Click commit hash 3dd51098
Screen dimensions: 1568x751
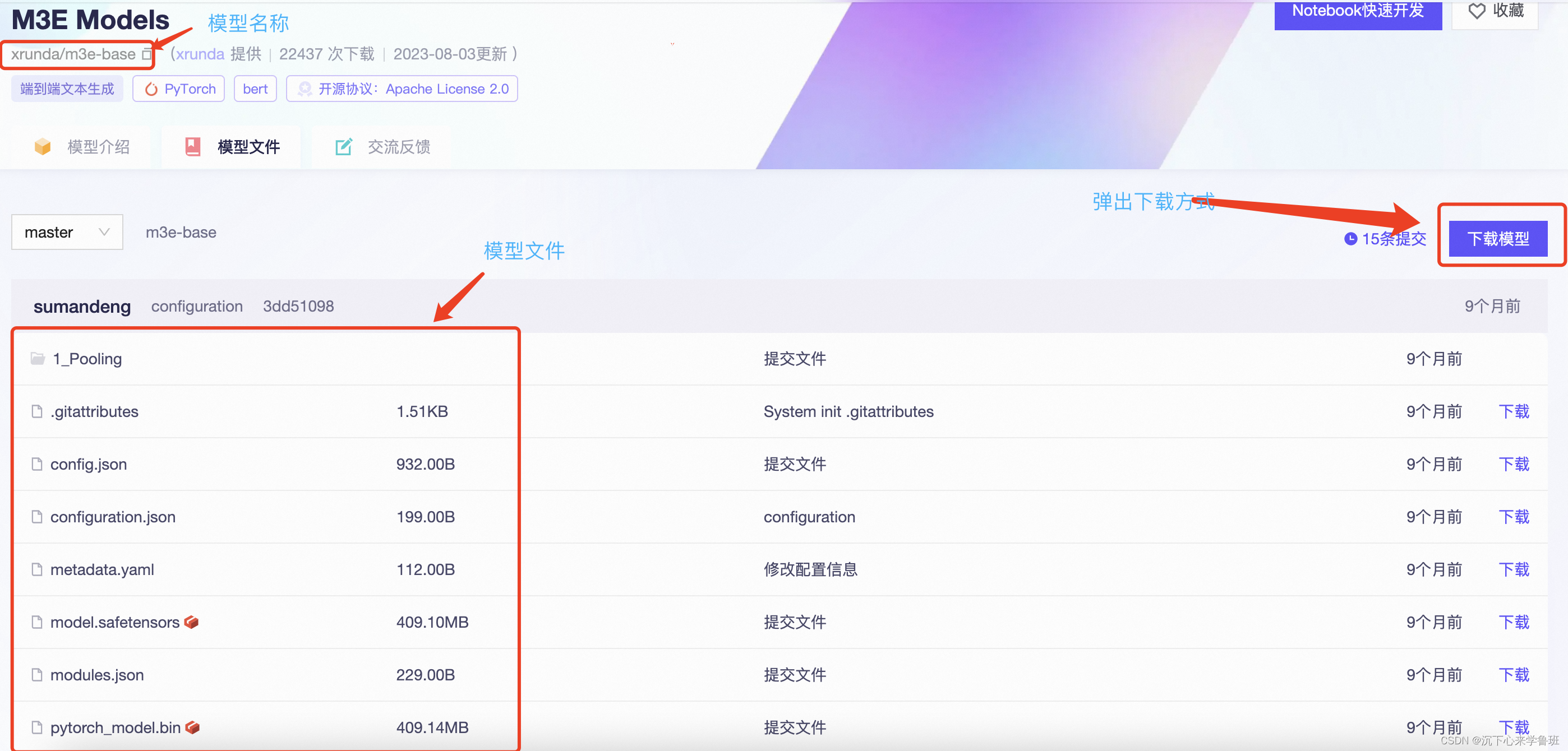(x=298, y=306)
